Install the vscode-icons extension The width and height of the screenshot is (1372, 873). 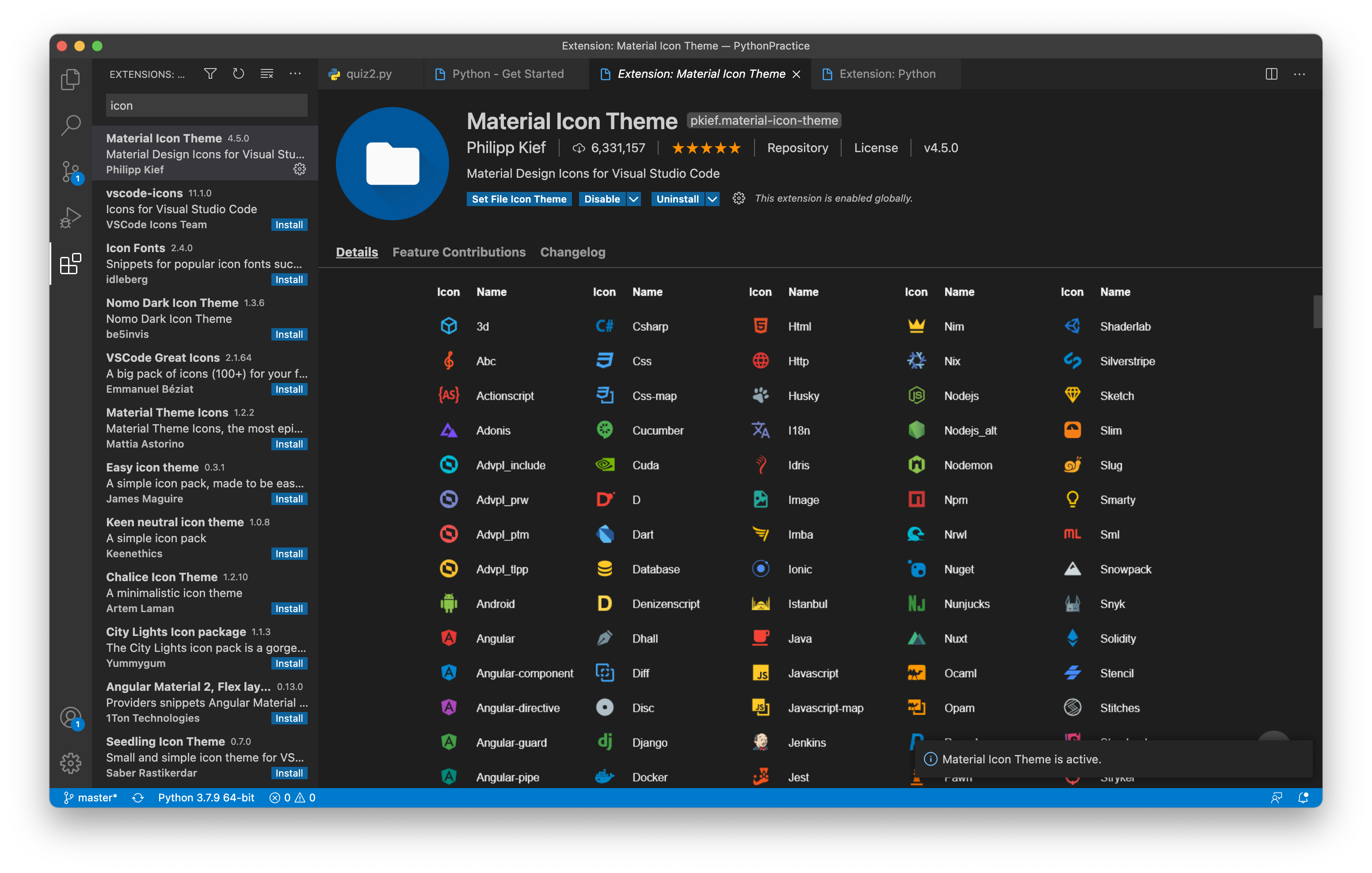289,225
